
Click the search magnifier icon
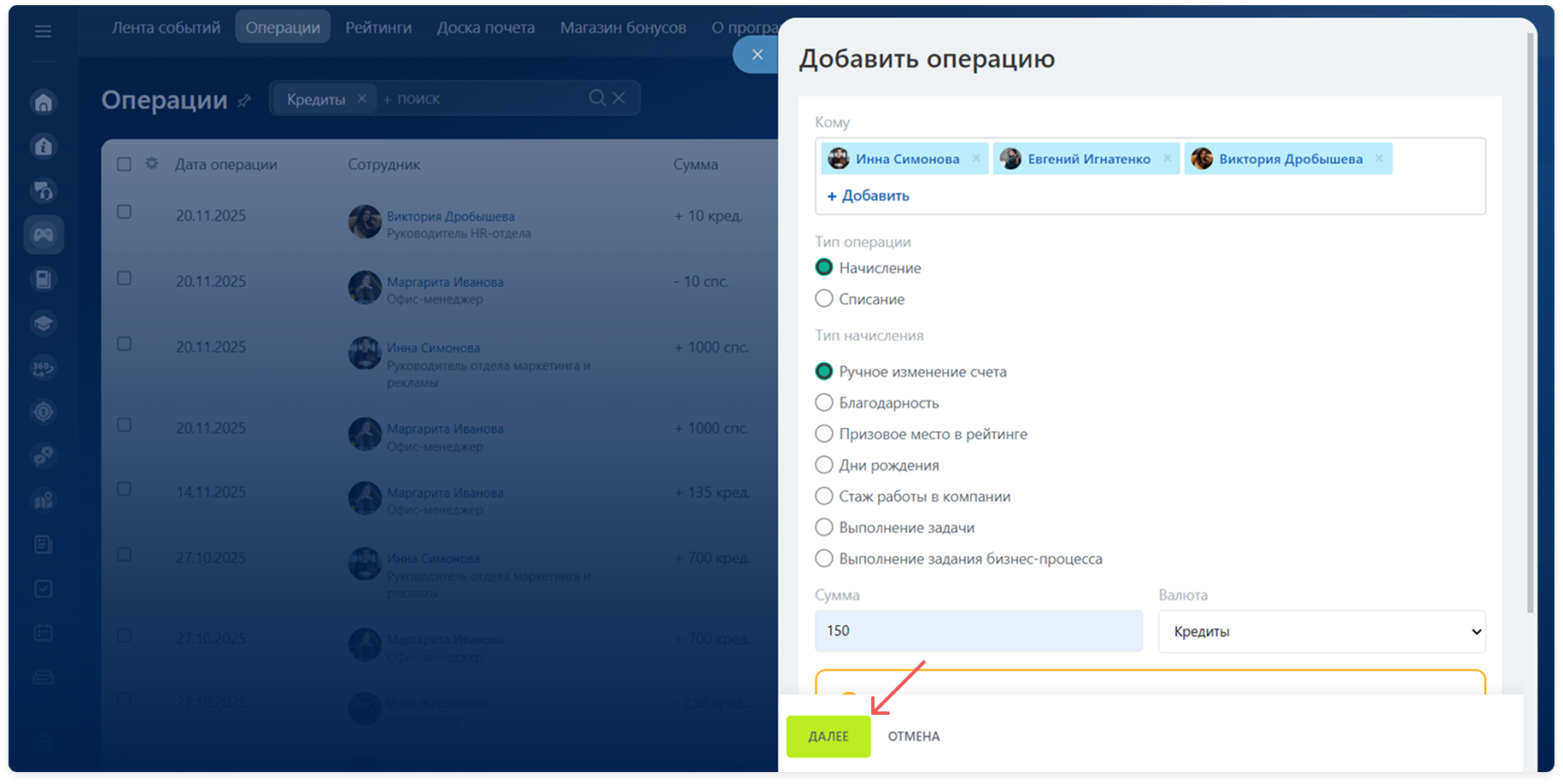click(597, 98)
